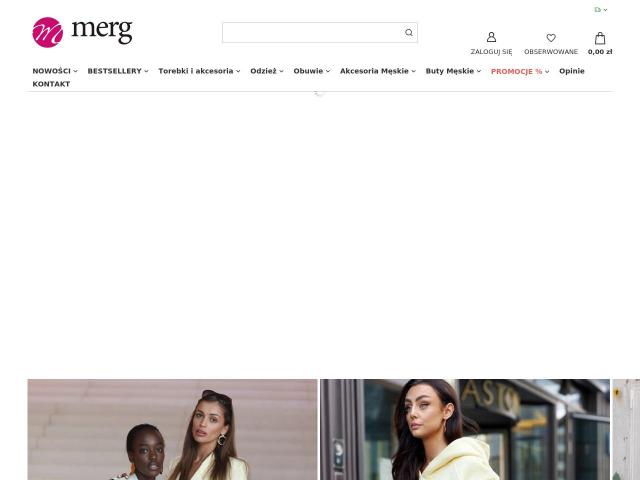Expand Torebki i akcesoria menu
The height and width of the screenshot is (480, 640).
[x=199, y=71]
